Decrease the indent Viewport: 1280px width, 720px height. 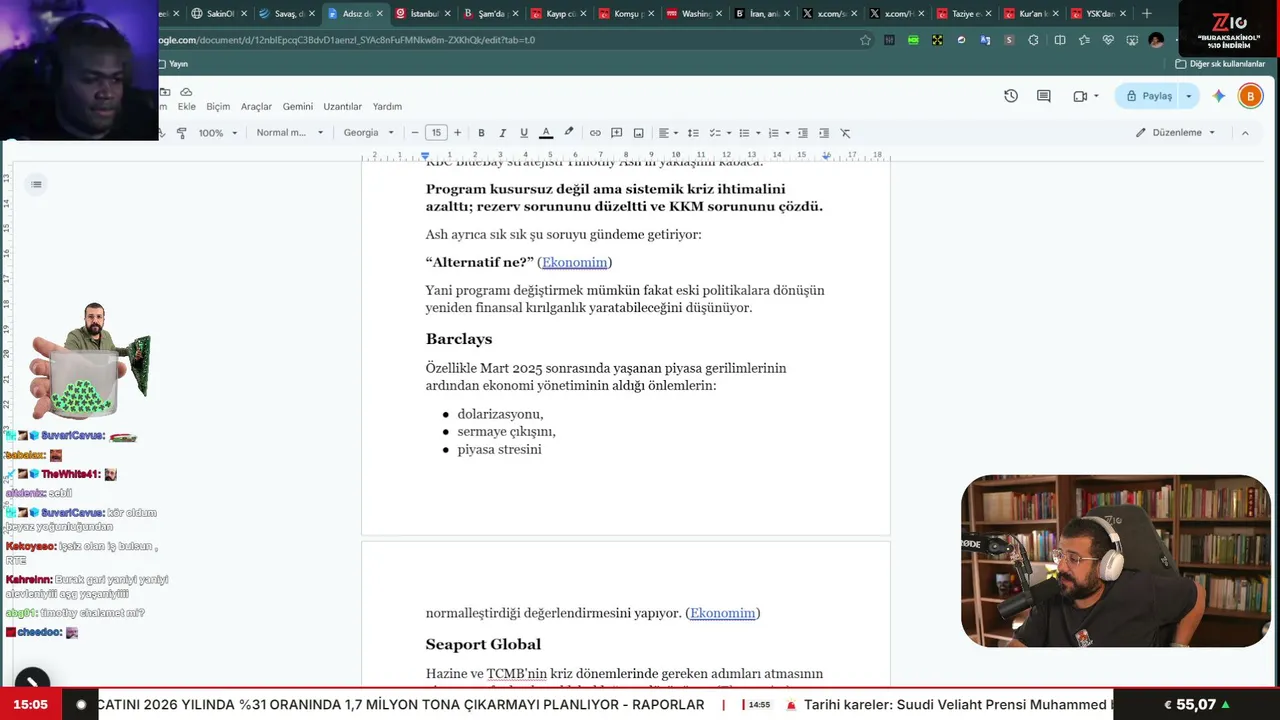tap(803, 133)
